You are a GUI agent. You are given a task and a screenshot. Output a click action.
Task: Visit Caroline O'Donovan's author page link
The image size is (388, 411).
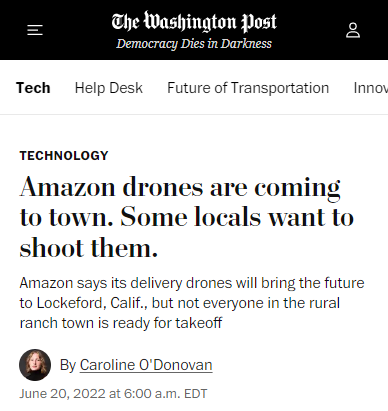tap(146, 365)
